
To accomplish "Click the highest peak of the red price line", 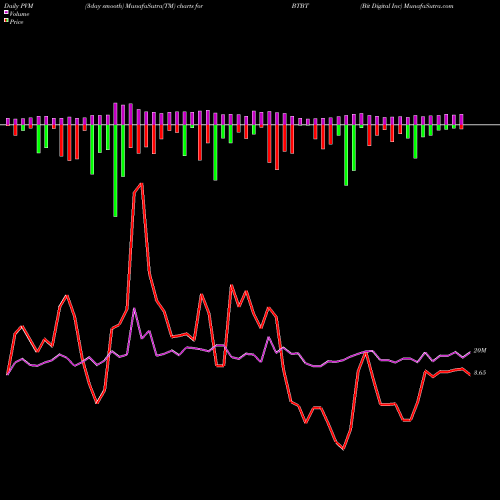I will [142, 184].
